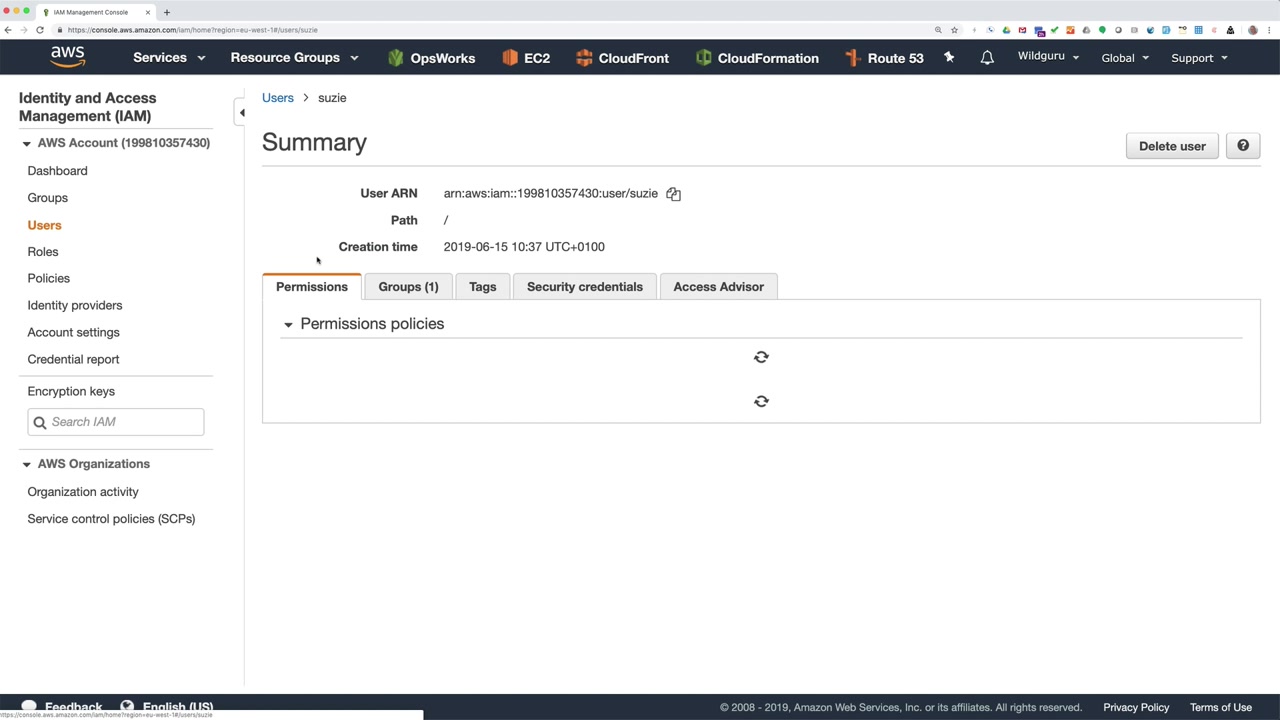1280x720 pixels.
Task: Open the Chrome three-dot menu
Action: click(x=1270, y=30)
